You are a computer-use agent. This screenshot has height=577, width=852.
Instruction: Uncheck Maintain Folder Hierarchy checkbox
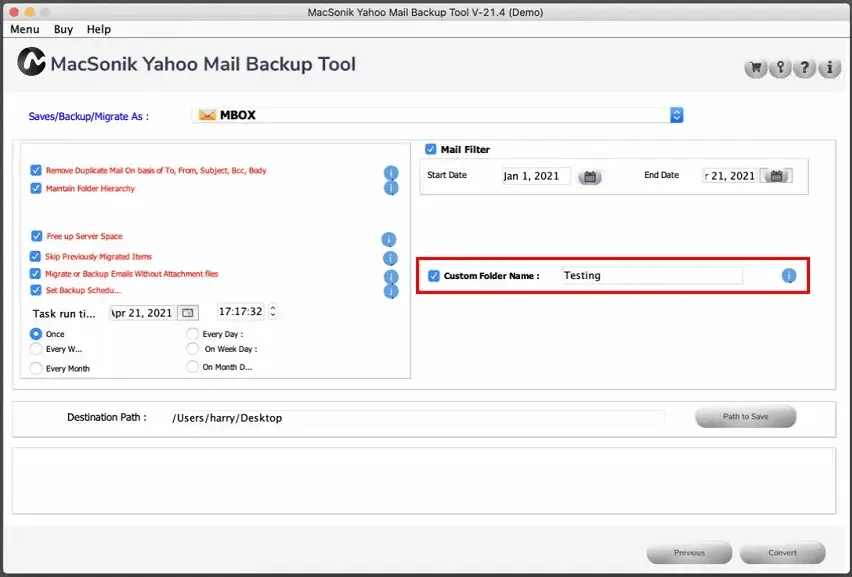[x=36, y=188]
